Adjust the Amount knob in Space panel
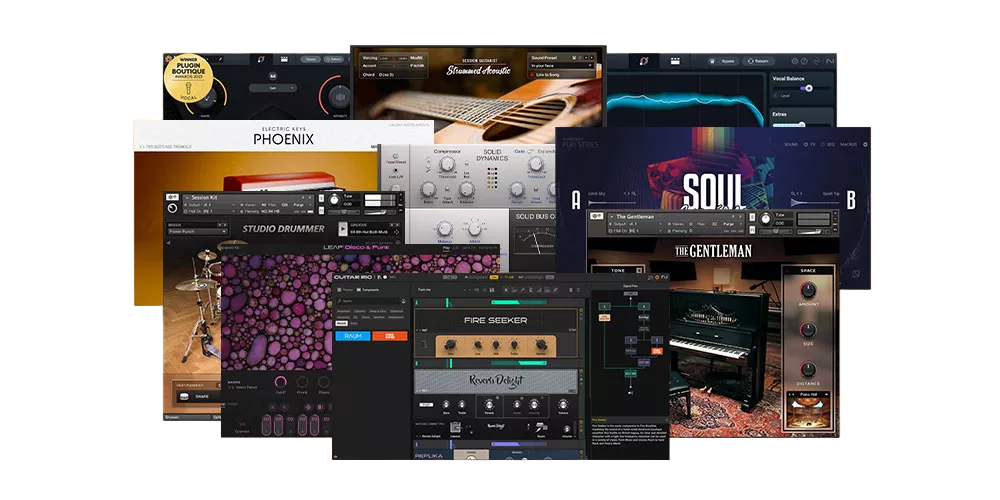The width and height of the screenshot is (1000, 500). [807, 289]
